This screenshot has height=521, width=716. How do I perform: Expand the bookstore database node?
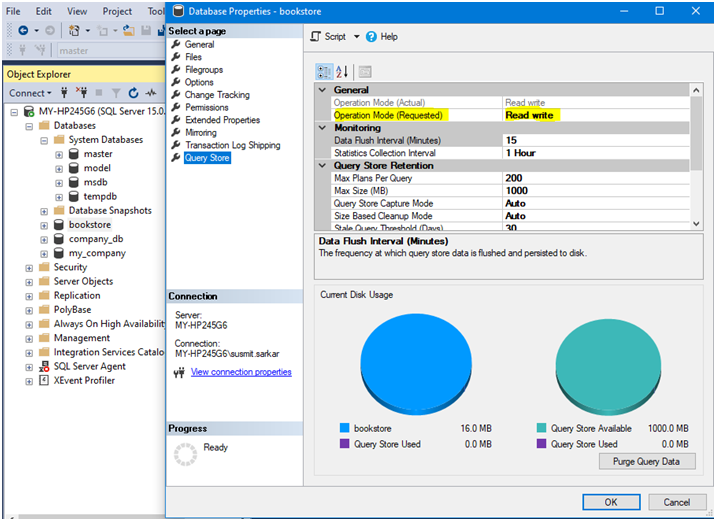(x=44, y=225)
